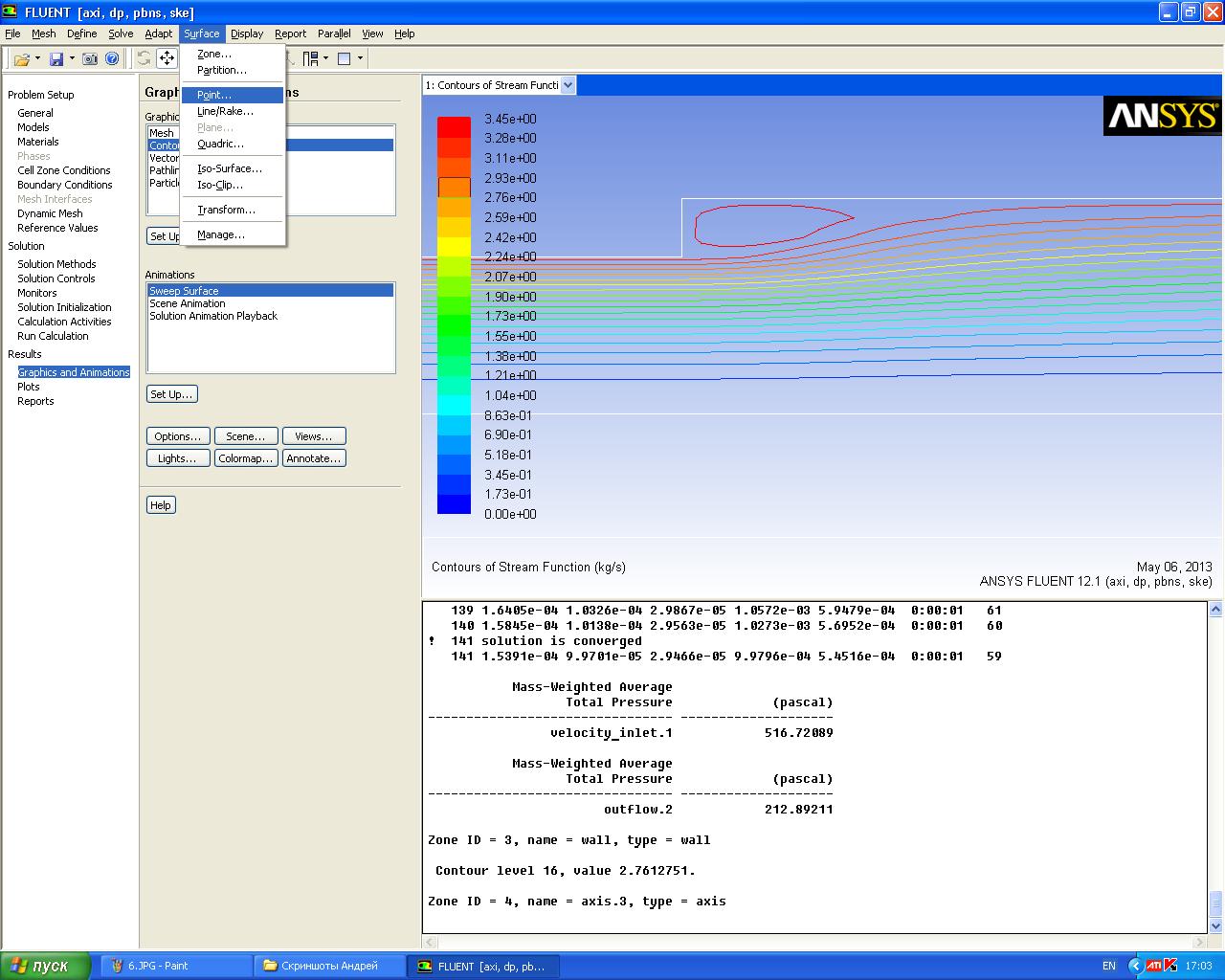Open the Adapt menu

(x=159, y=33)
